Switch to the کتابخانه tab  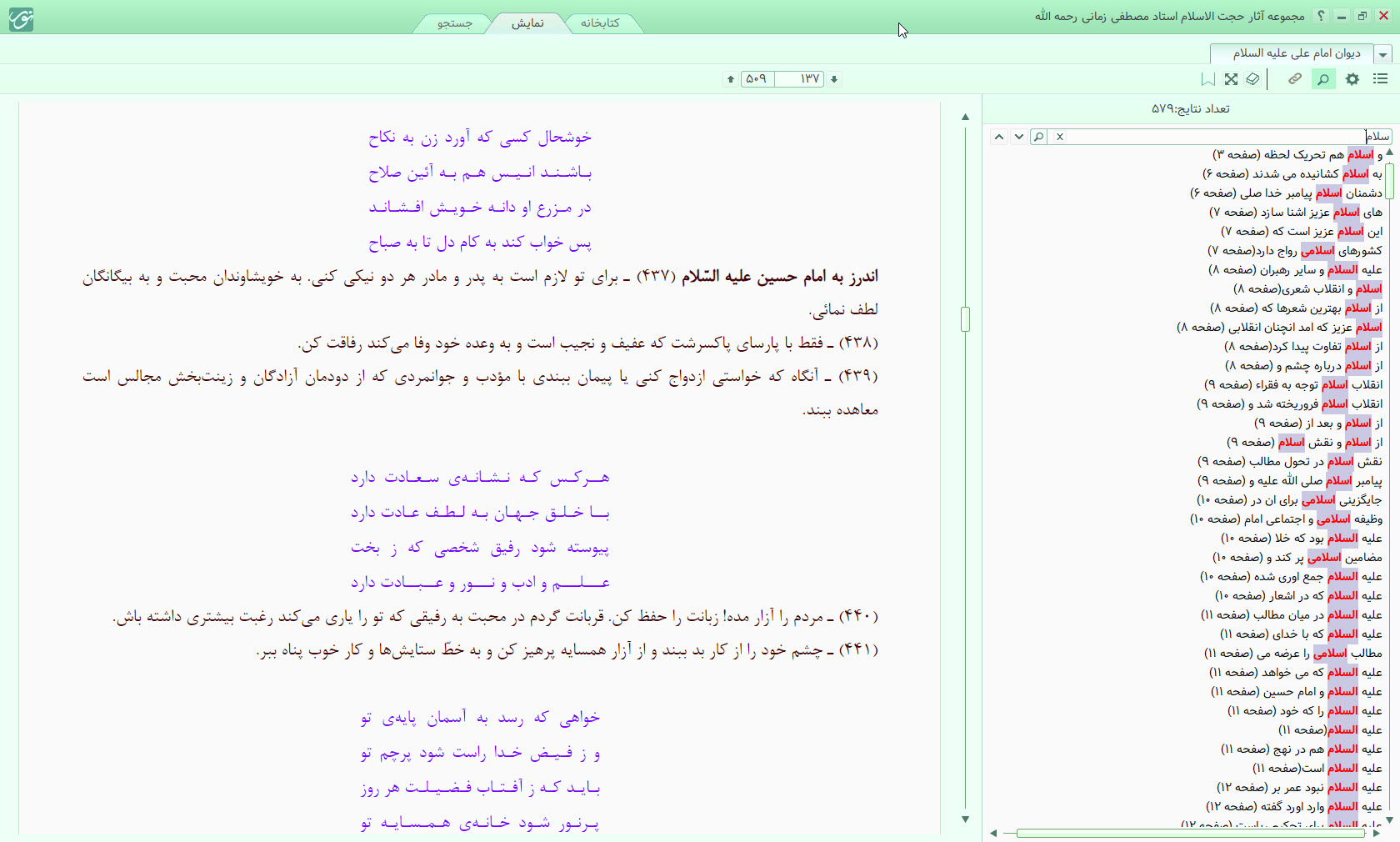click(x=600, y=23)
